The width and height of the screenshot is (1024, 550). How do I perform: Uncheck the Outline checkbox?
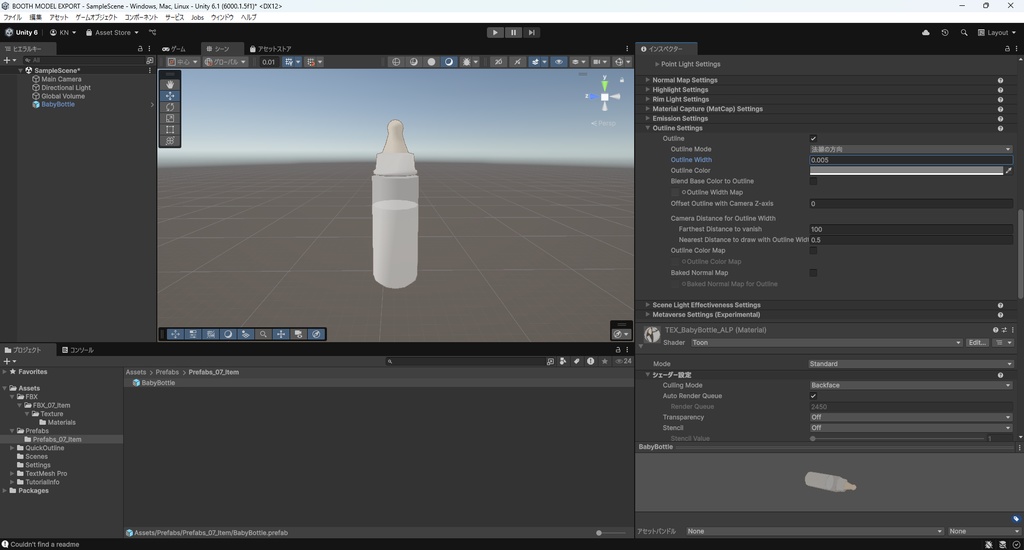(x=813, y=138)
